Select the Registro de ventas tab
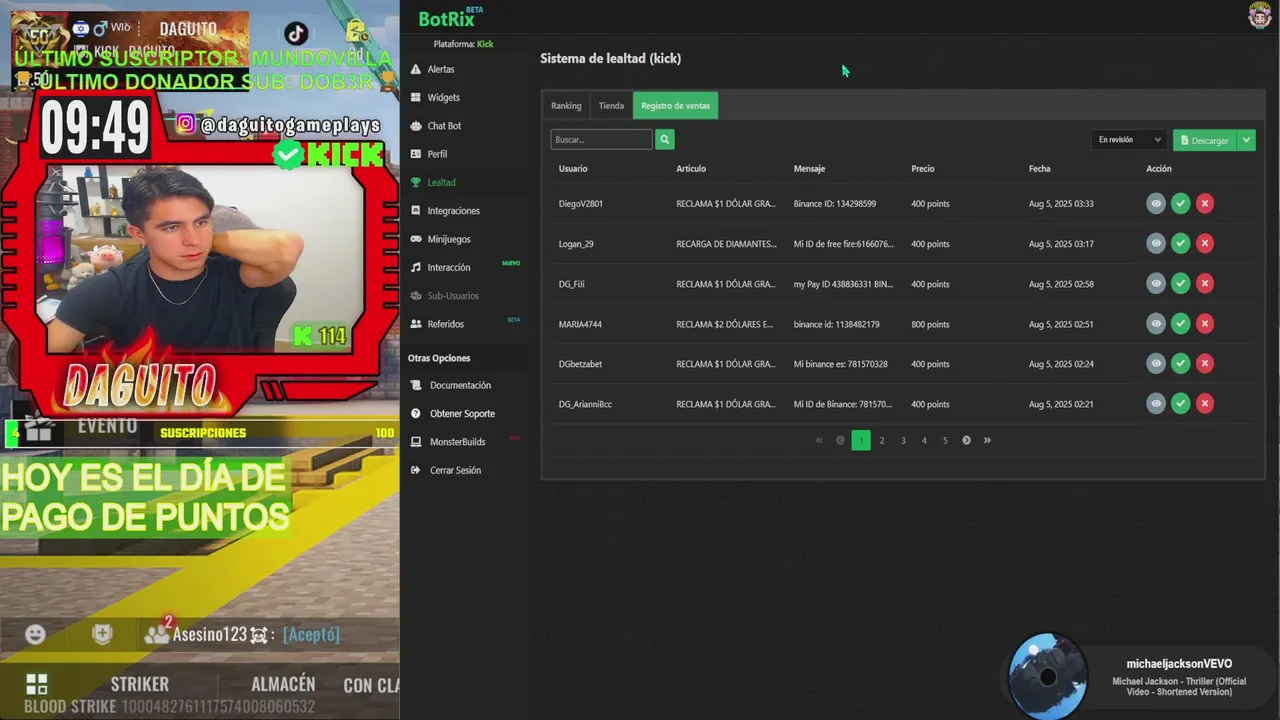Screen dimensions: 1280x720 675,105
